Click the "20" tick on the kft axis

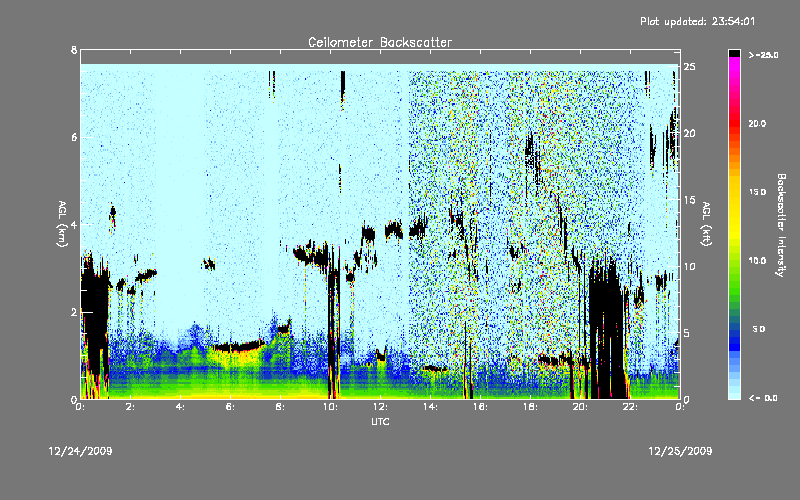coord(689,133)
